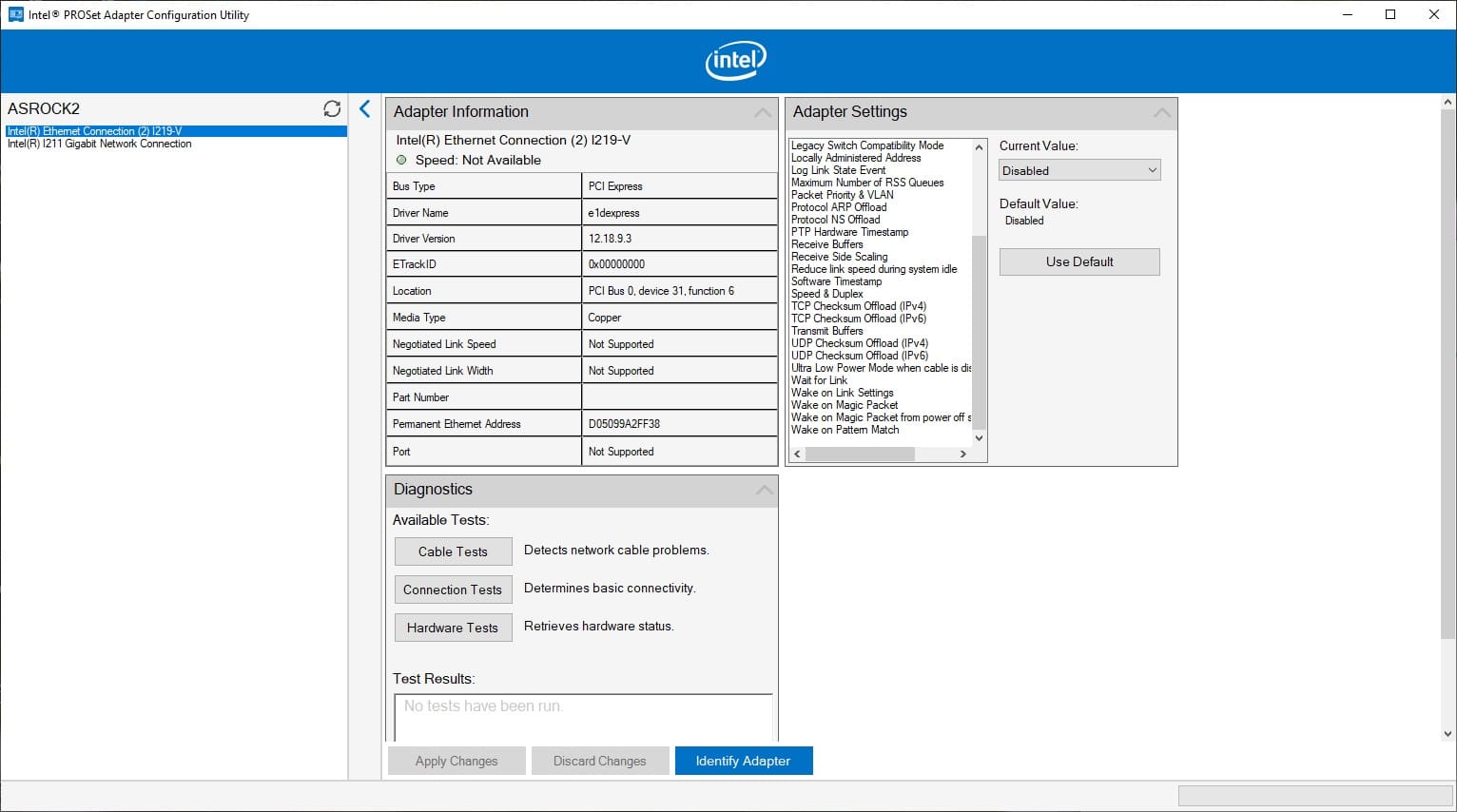Collapse the Adapter Information panel
This screenshot has width=1457, height=812.
pyautogui.click(x=762, y=112)
